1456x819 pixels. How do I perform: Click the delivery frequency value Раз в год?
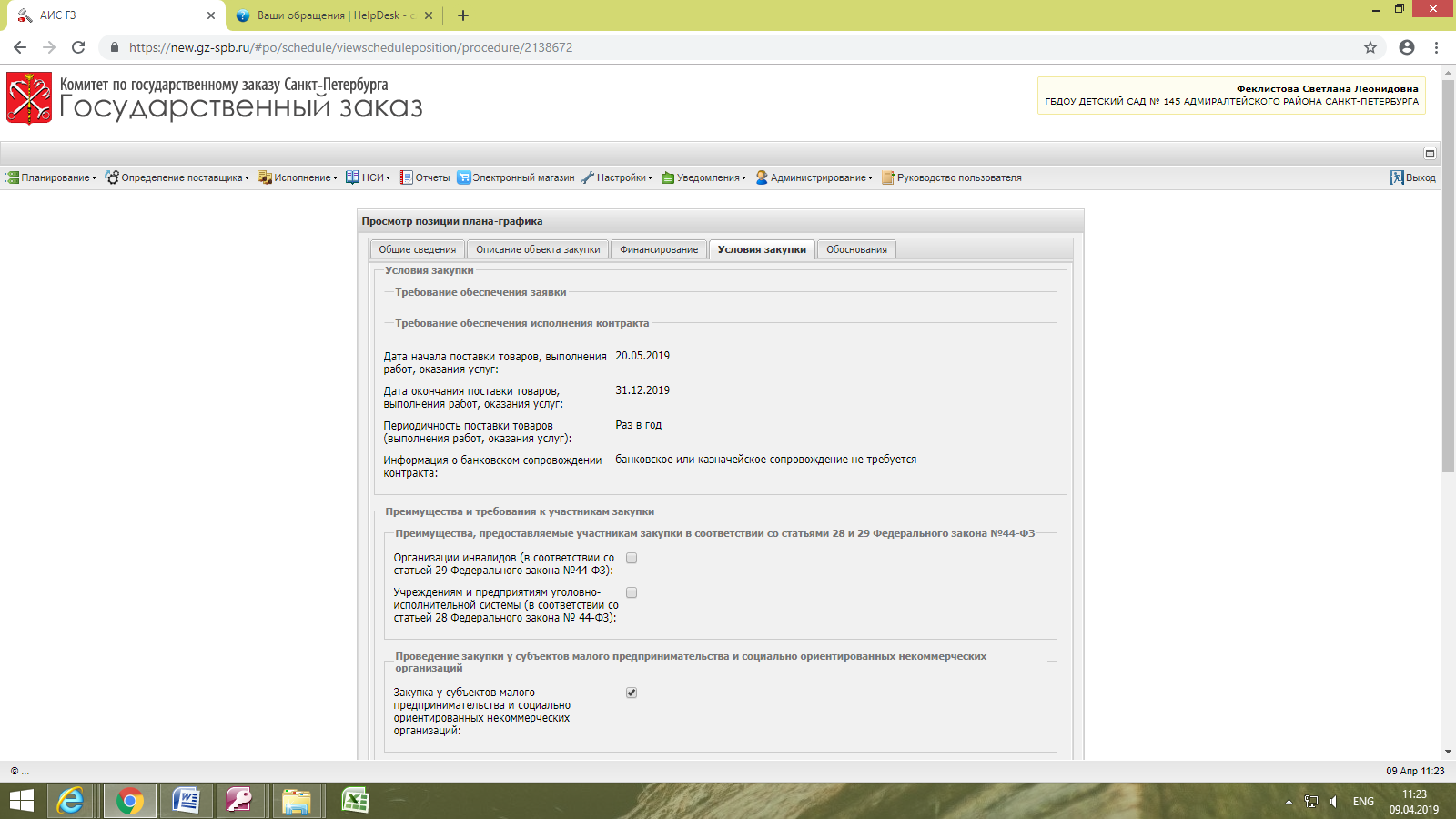[639, 425]
